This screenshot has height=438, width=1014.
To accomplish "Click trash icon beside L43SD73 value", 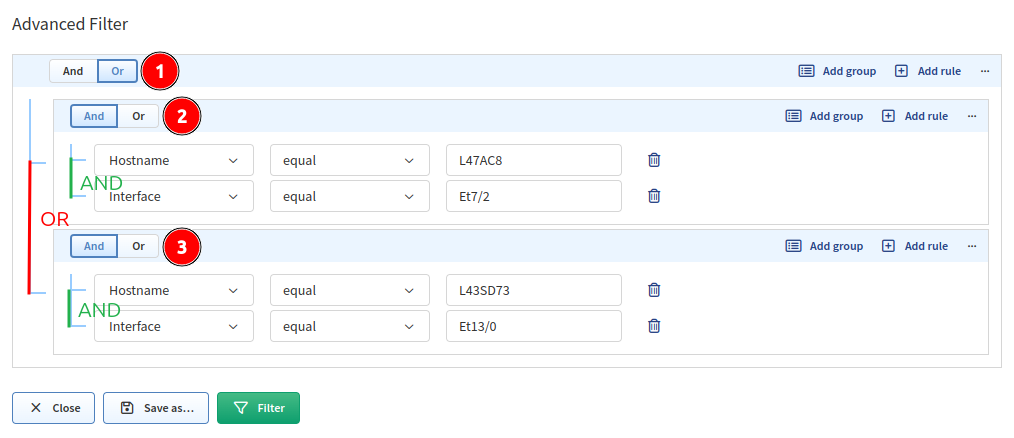I will (654, 290).
